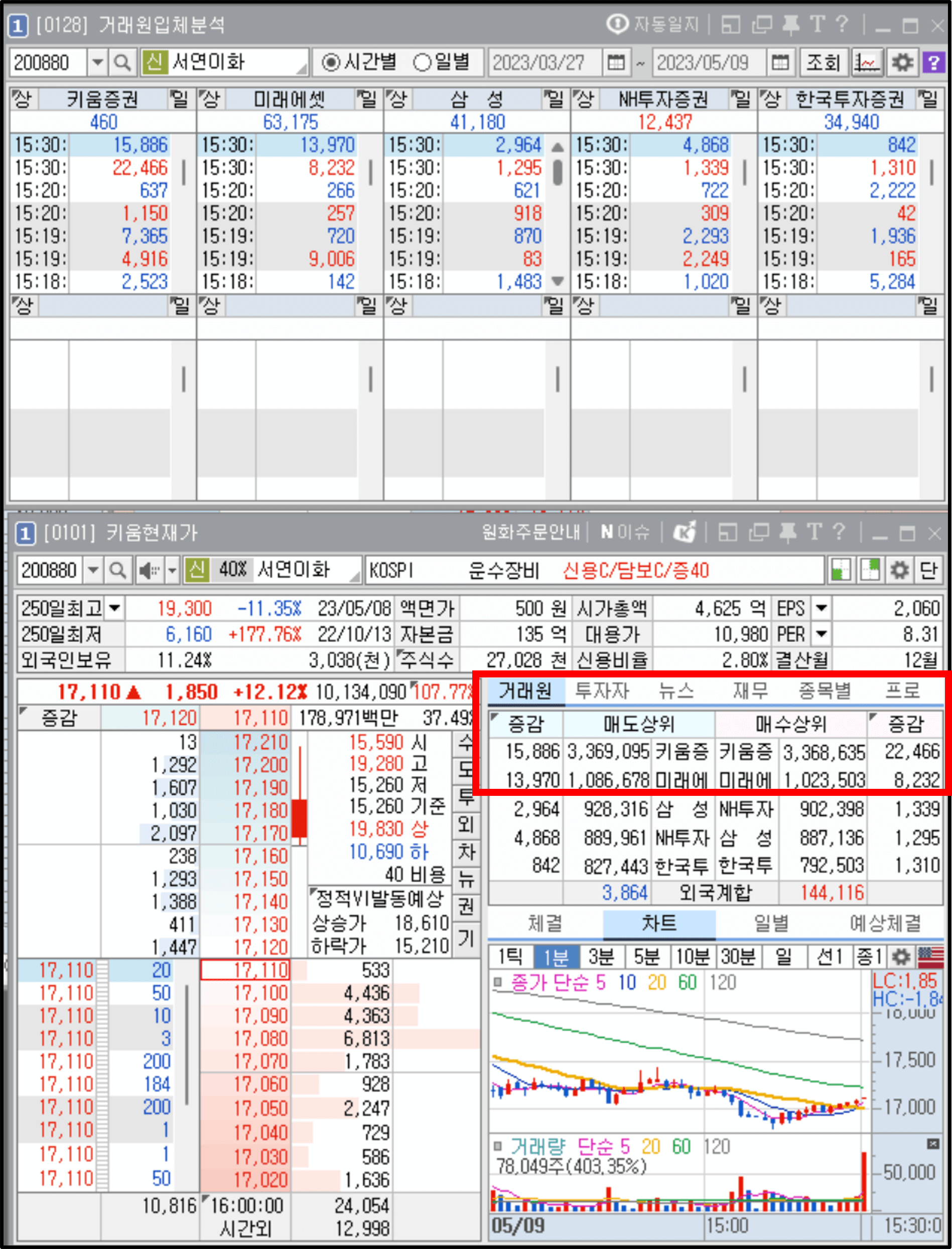
Task: Toggle the 일 button beside 한국투자증권 header
Action: pyautogui.click(x=929, y=99)
